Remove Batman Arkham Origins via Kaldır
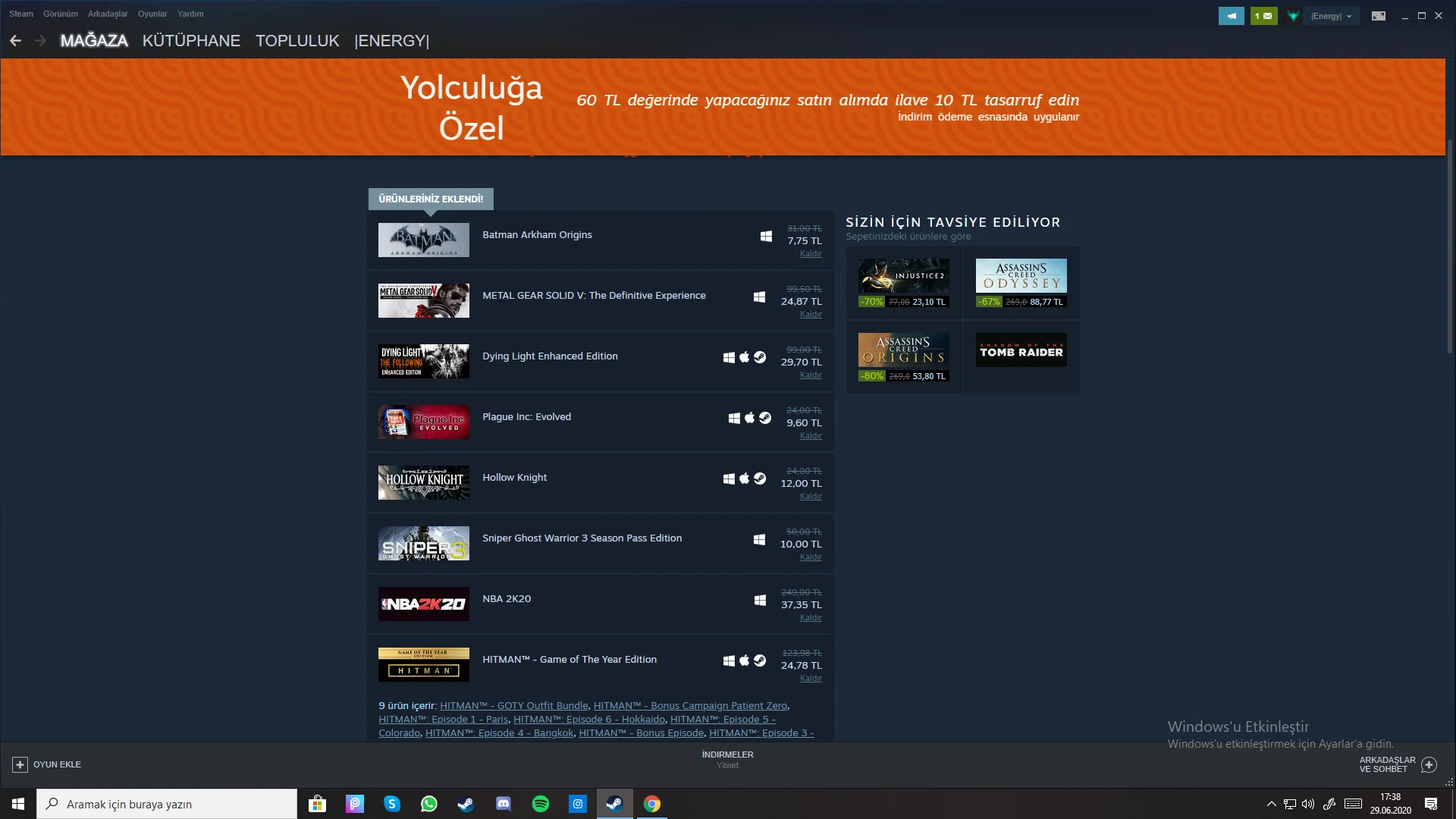The height and width of the screenshot is (819, 1456). pos(810,254)
